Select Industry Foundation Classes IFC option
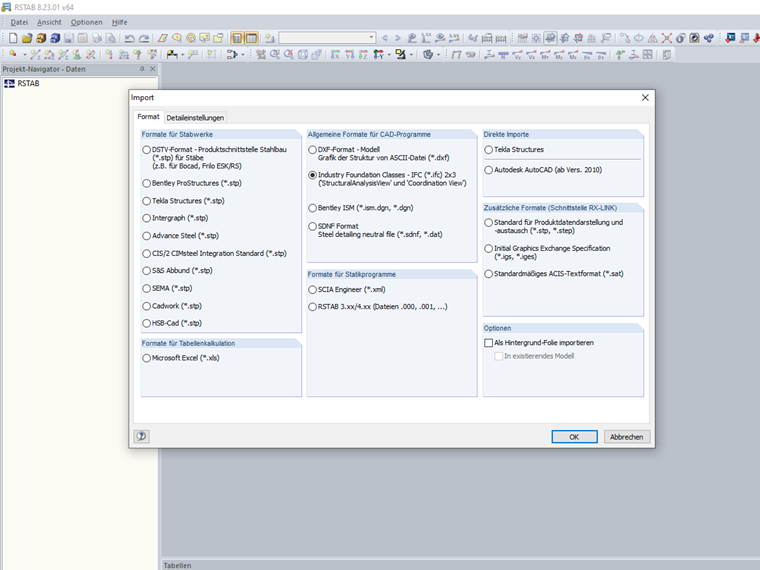This screenshot has height=570, width=760. click(x=313, y=175)
